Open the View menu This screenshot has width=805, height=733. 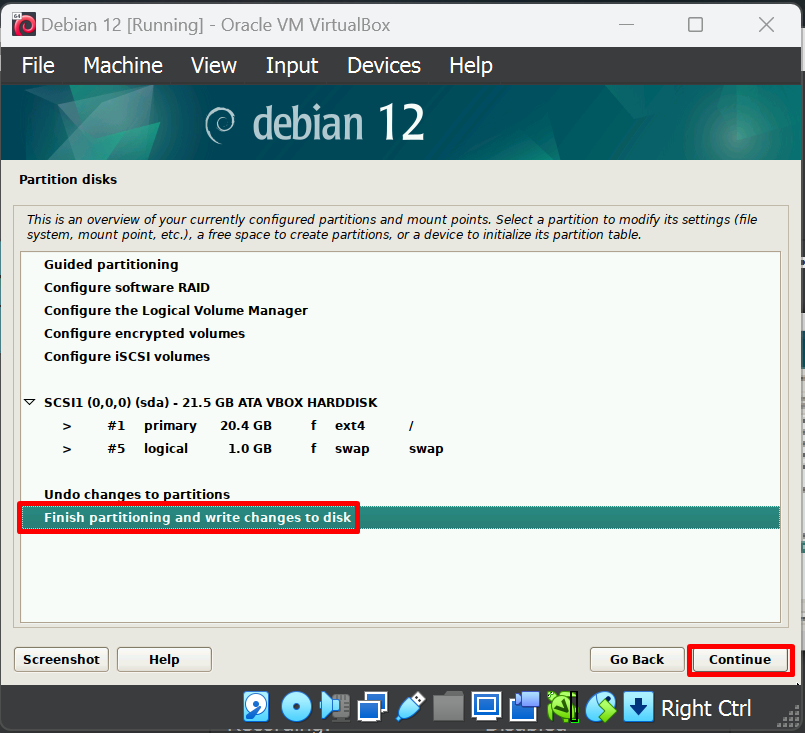pyautogui.click(x=214, y=66)
